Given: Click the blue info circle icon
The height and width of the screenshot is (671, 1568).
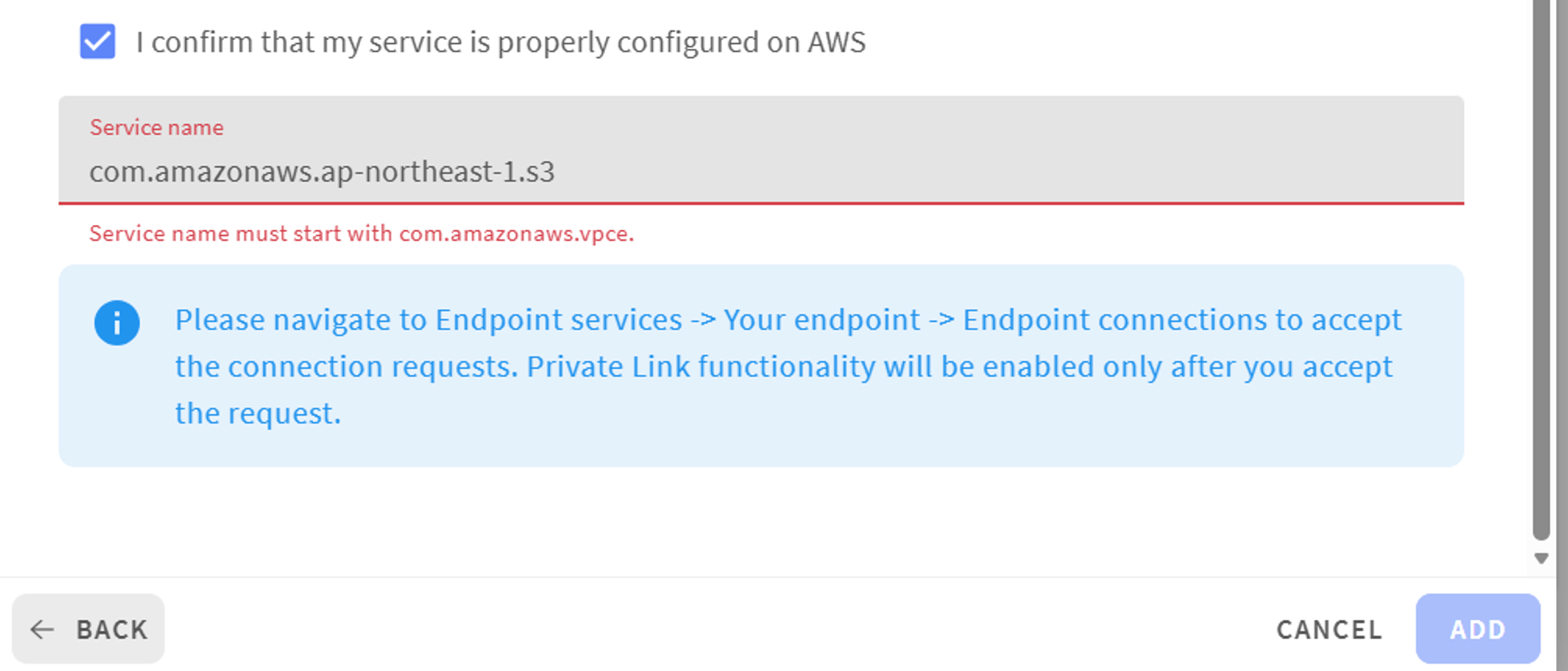Looking at the screenshot, I should [x=117, y=323].
